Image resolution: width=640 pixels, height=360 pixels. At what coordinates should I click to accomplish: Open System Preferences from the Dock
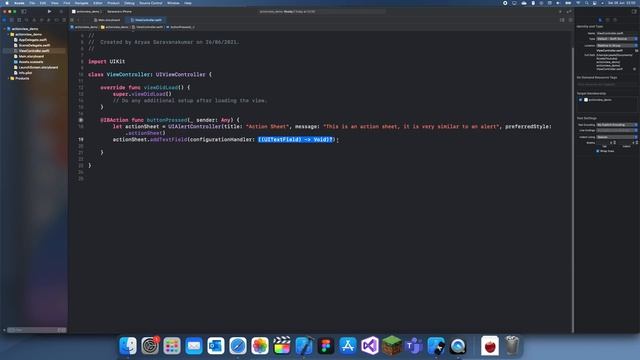[x=150, y=346]
